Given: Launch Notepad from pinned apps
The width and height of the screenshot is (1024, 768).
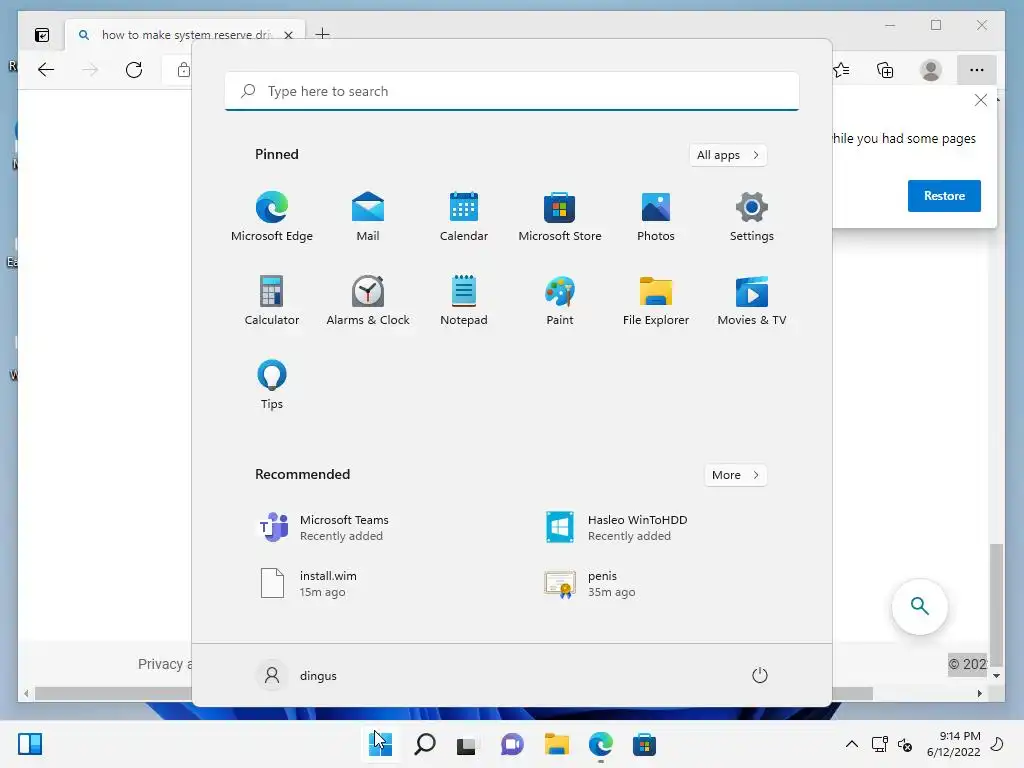Looking at the screenshot, I should click(464, 300).
